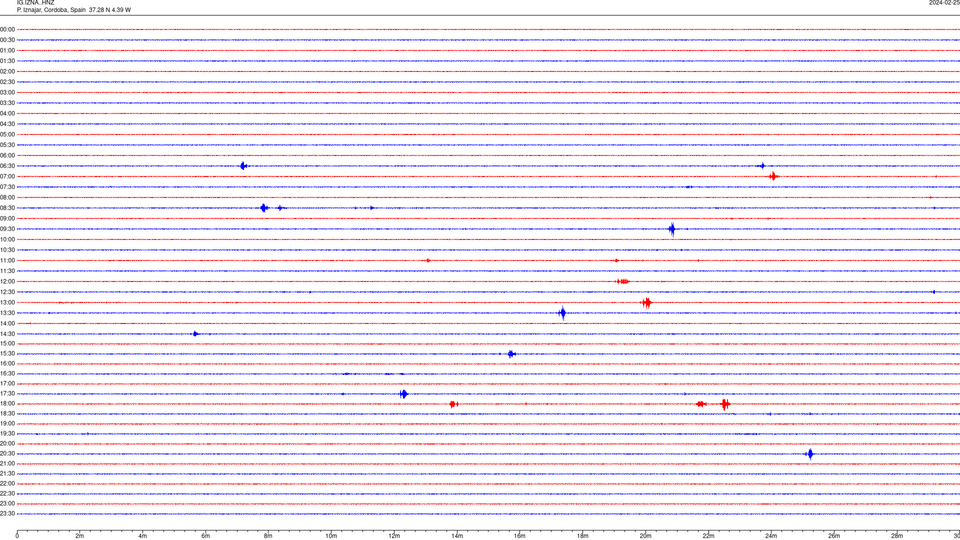Click the 13:30 time label

pyautogui.click(x=7, y=313)
